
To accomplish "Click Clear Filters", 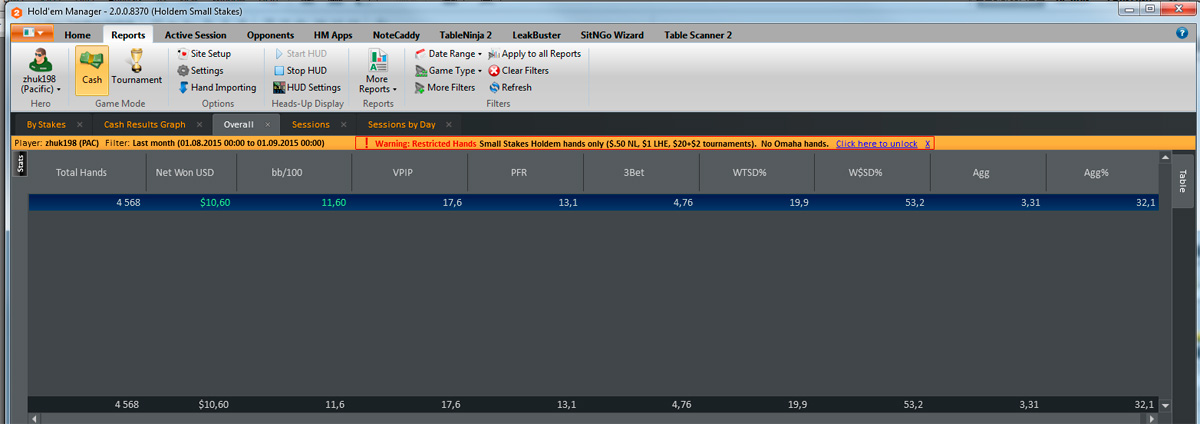I will [519, 71].
